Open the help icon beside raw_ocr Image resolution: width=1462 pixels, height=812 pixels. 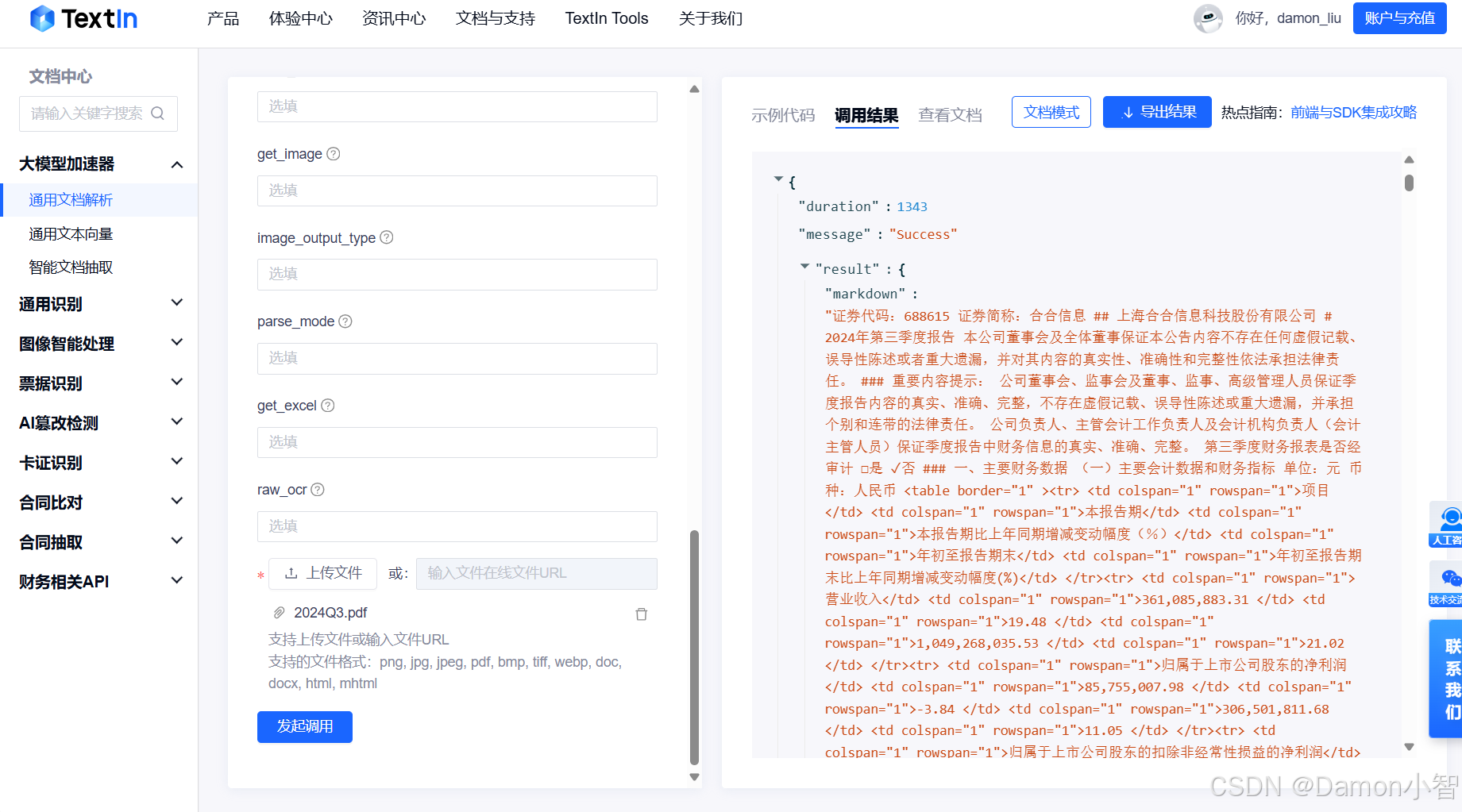[x=317, y=490]
